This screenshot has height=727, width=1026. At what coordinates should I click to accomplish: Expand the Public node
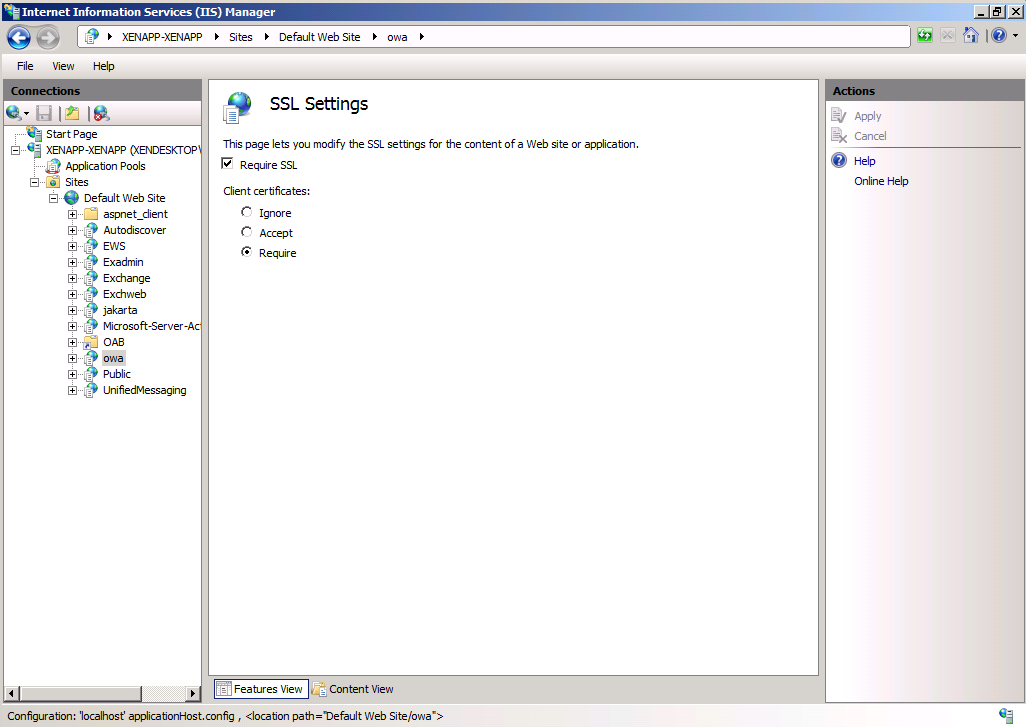coord(73,375)
